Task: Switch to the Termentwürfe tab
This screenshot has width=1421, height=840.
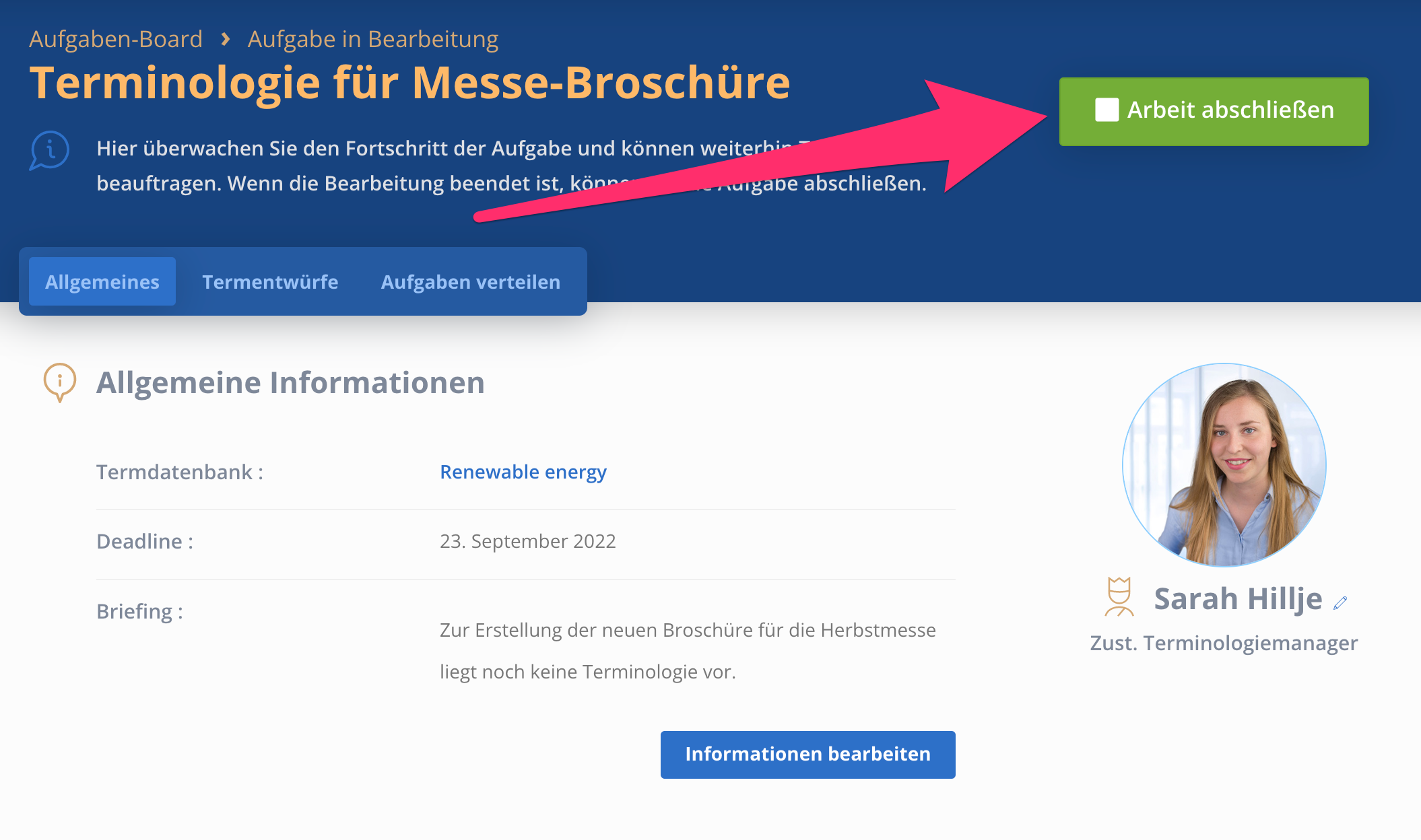Action: 270,281
